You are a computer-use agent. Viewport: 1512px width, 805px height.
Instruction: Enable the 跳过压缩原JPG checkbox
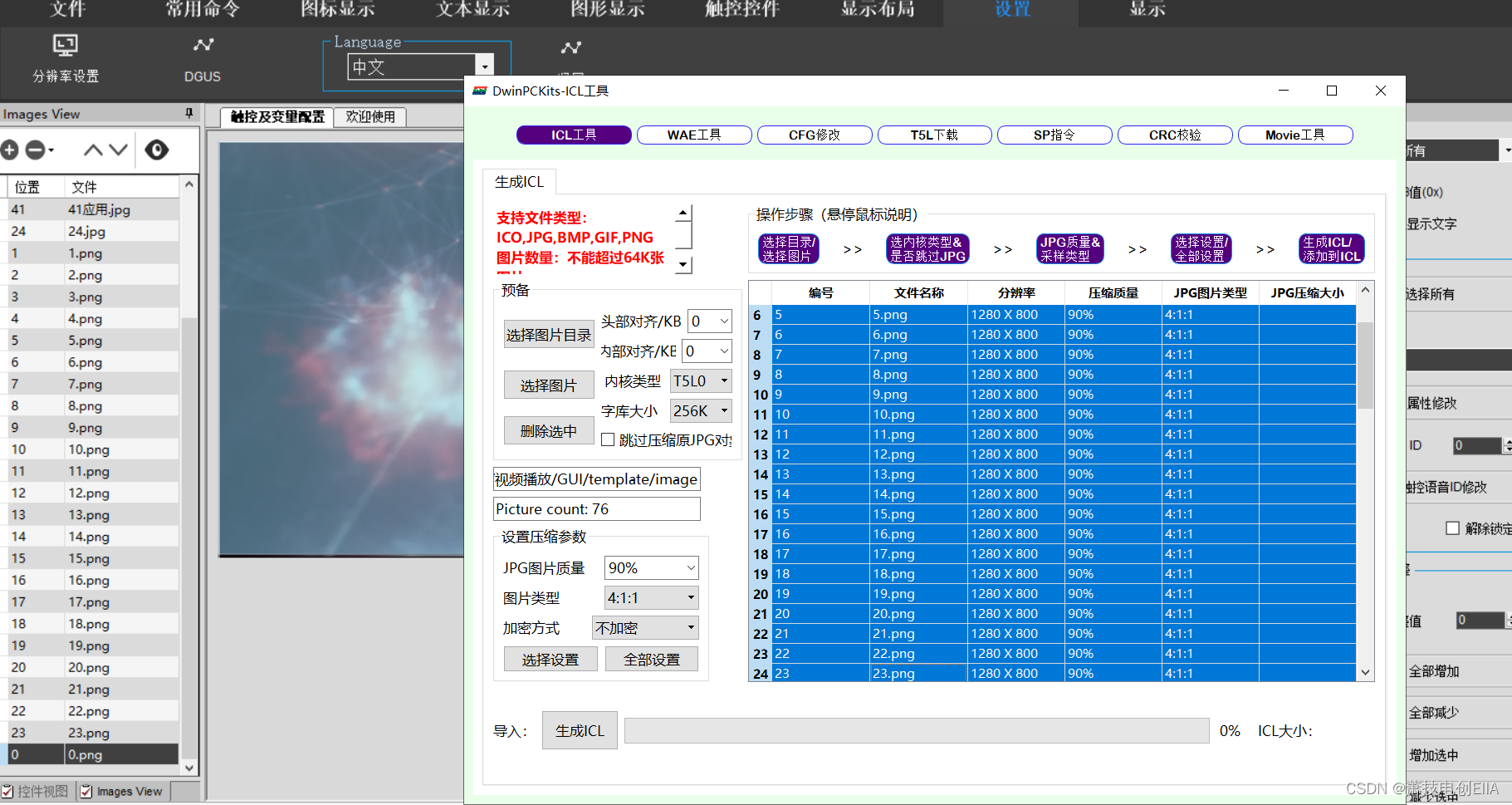tap(608, 439)
